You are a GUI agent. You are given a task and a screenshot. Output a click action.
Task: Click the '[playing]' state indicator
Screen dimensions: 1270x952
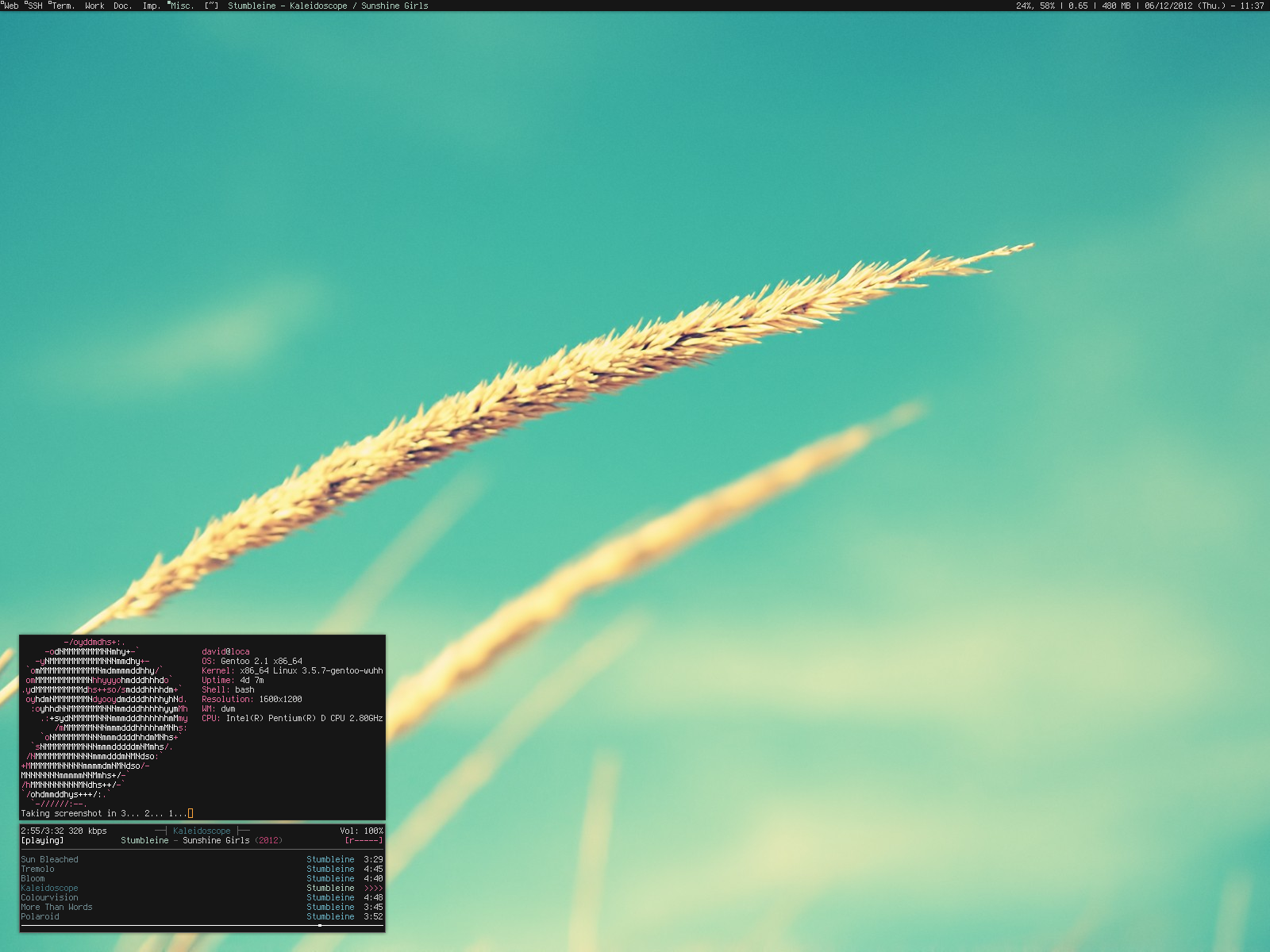pos(42,840)
